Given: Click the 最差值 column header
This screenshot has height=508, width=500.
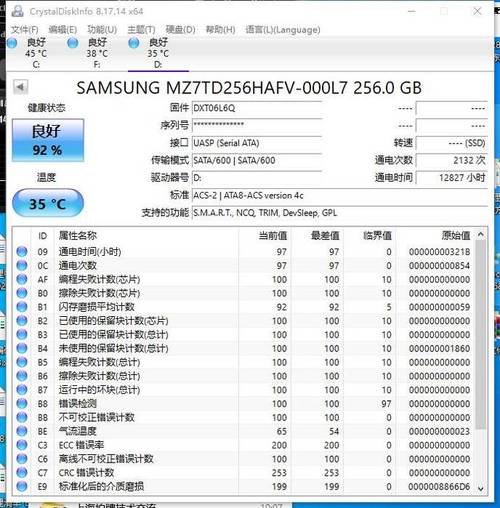Looking at the screenshot, I should click(317, 236).
